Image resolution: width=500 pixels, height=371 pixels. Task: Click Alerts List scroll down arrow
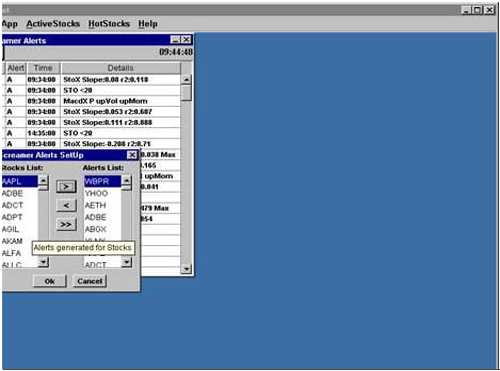[126, 263]
